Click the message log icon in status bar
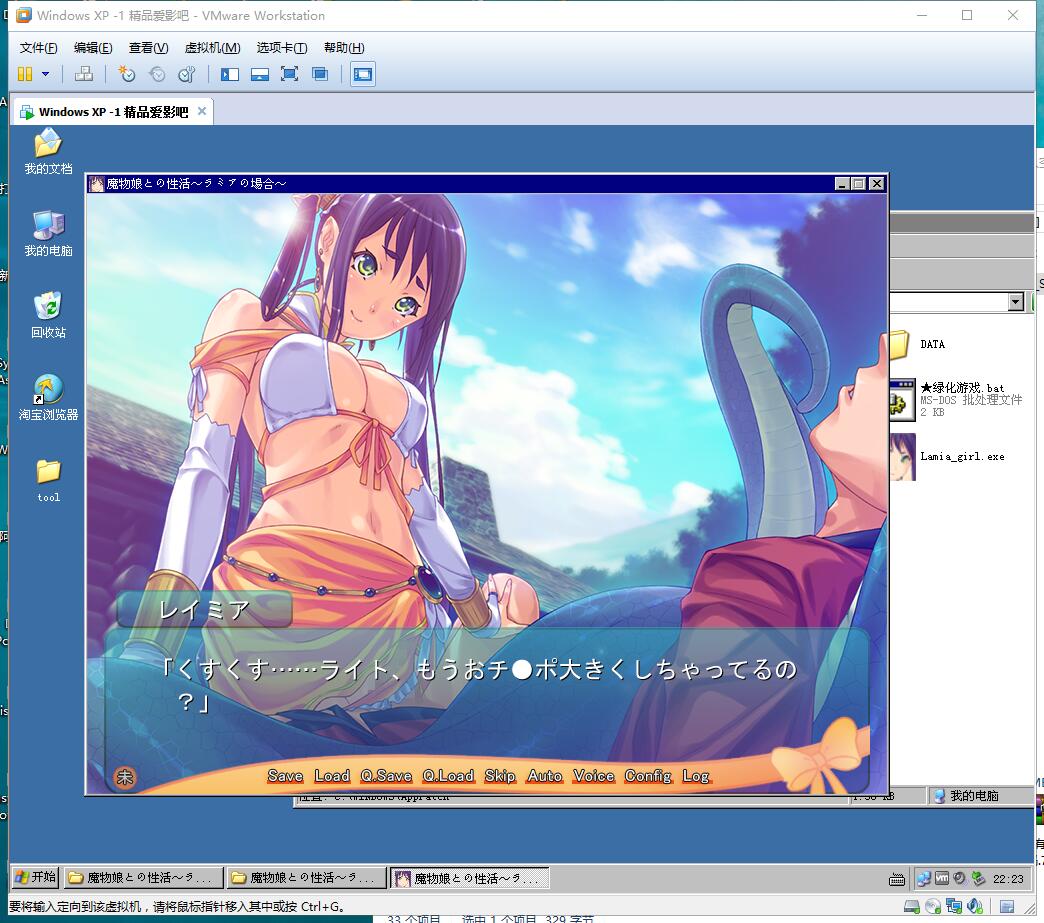1044x923 pixels. tap(1007, 906)
